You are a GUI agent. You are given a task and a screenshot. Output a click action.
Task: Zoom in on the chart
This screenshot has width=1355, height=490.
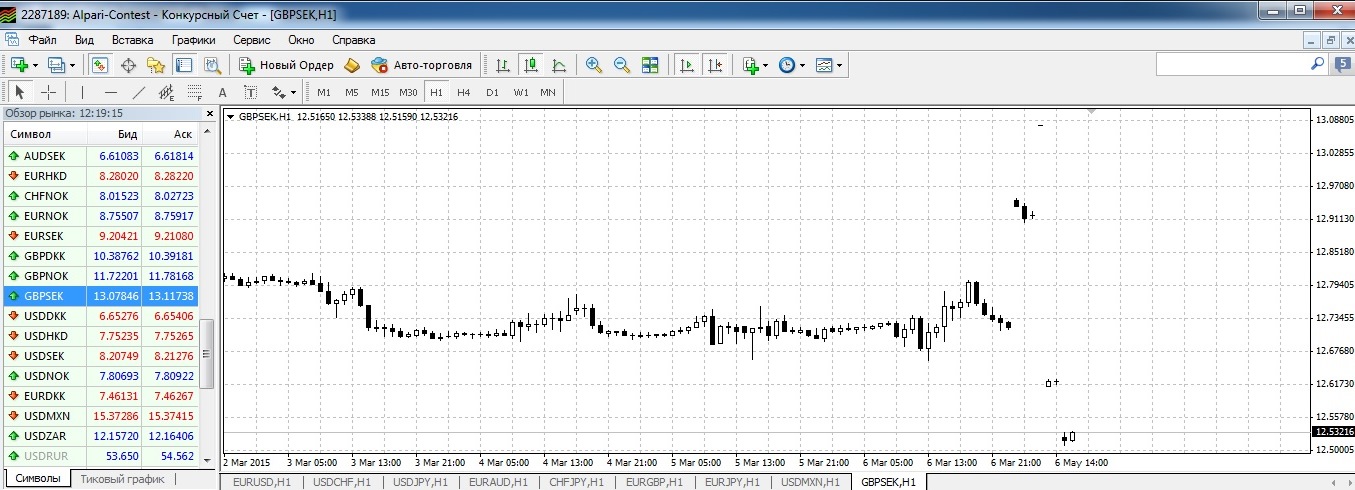pos(594,65)
